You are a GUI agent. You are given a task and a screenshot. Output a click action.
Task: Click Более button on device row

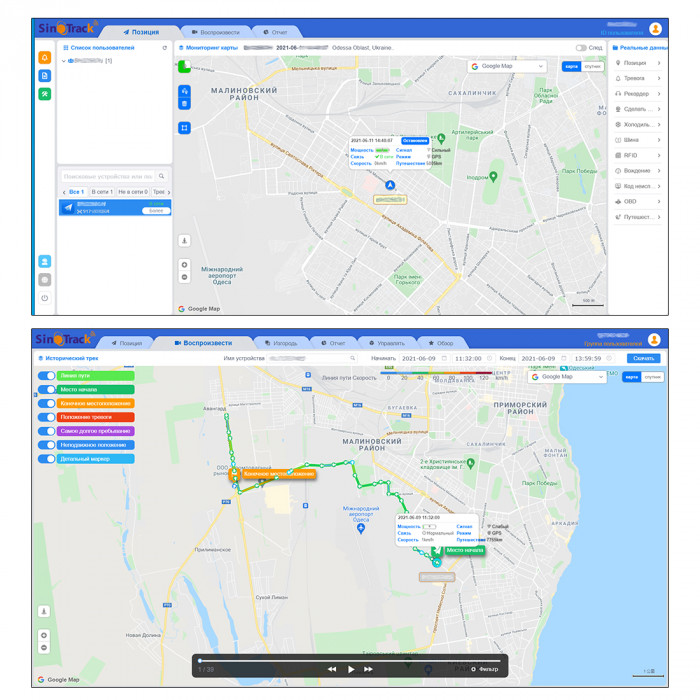tap(156, 211)
